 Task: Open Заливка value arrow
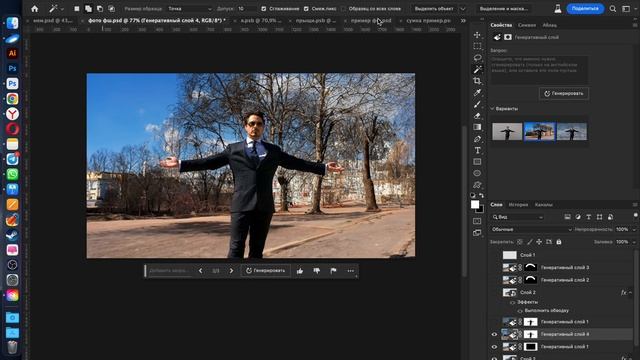pyautogui.click(x=634, y=242)
